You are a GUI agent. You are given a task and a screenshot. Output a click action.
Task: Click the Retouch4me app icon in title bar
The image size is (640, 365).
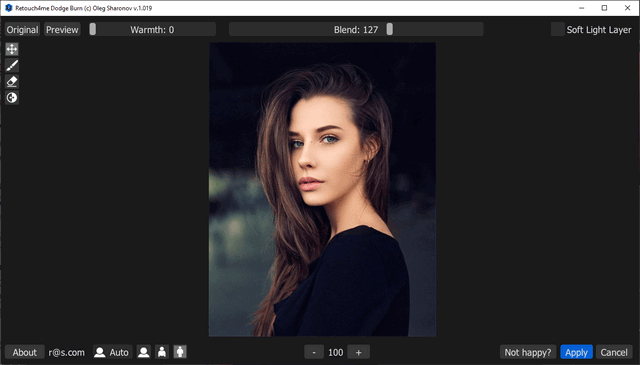click(9, 8)
